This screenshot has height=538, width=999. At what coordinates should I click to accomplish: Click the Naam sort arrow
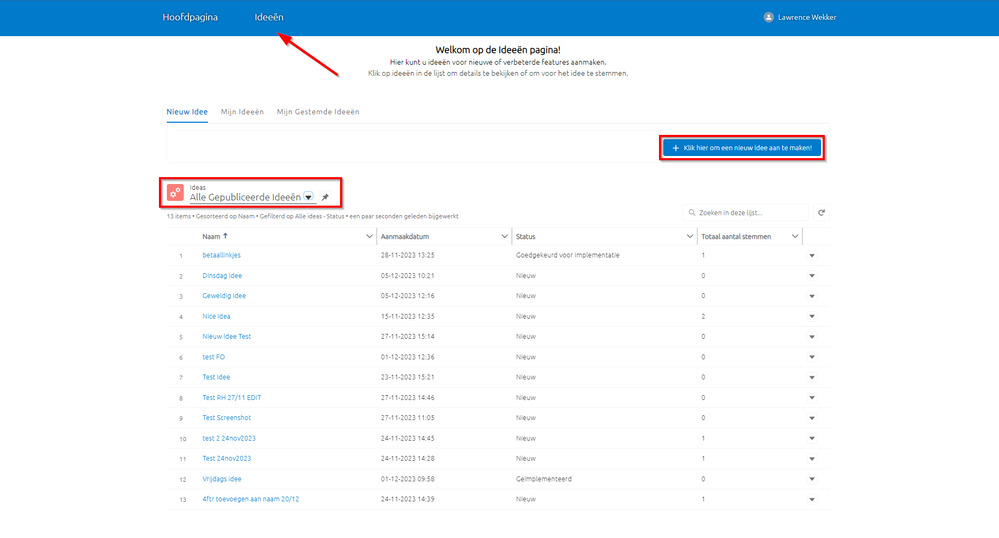[225, 236]
